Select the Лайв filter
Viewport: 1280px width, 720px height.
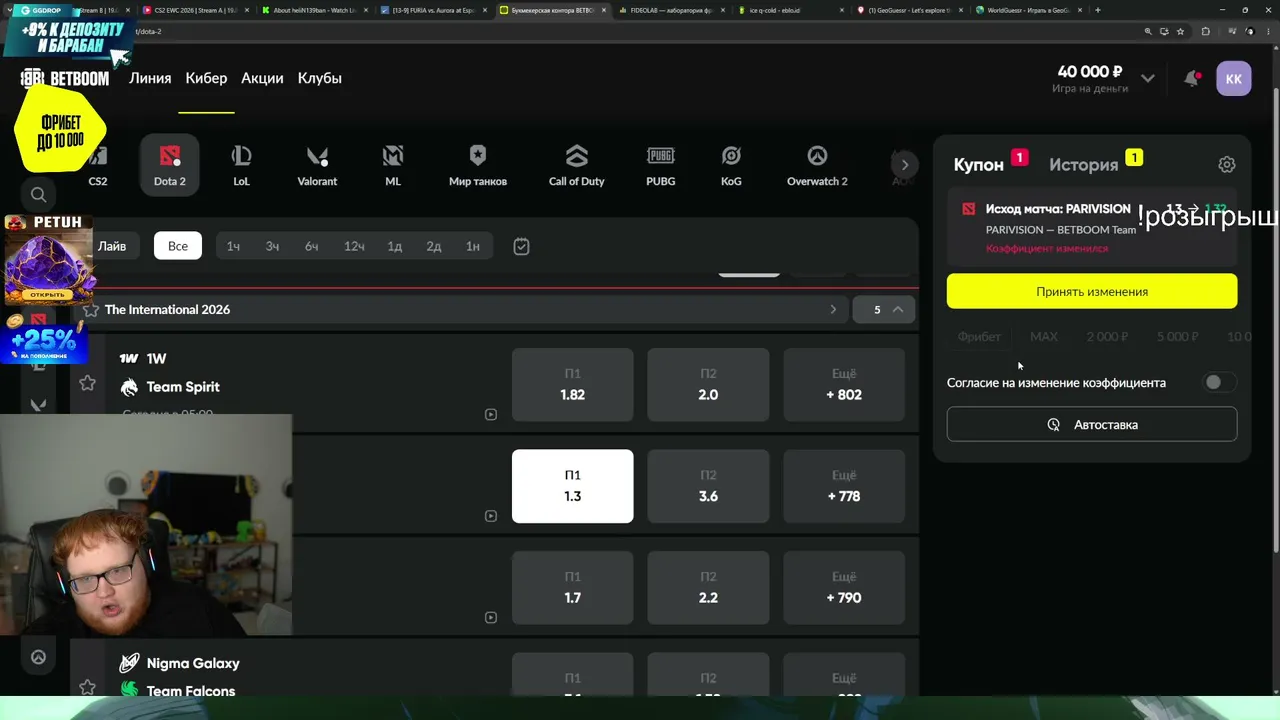112,246
